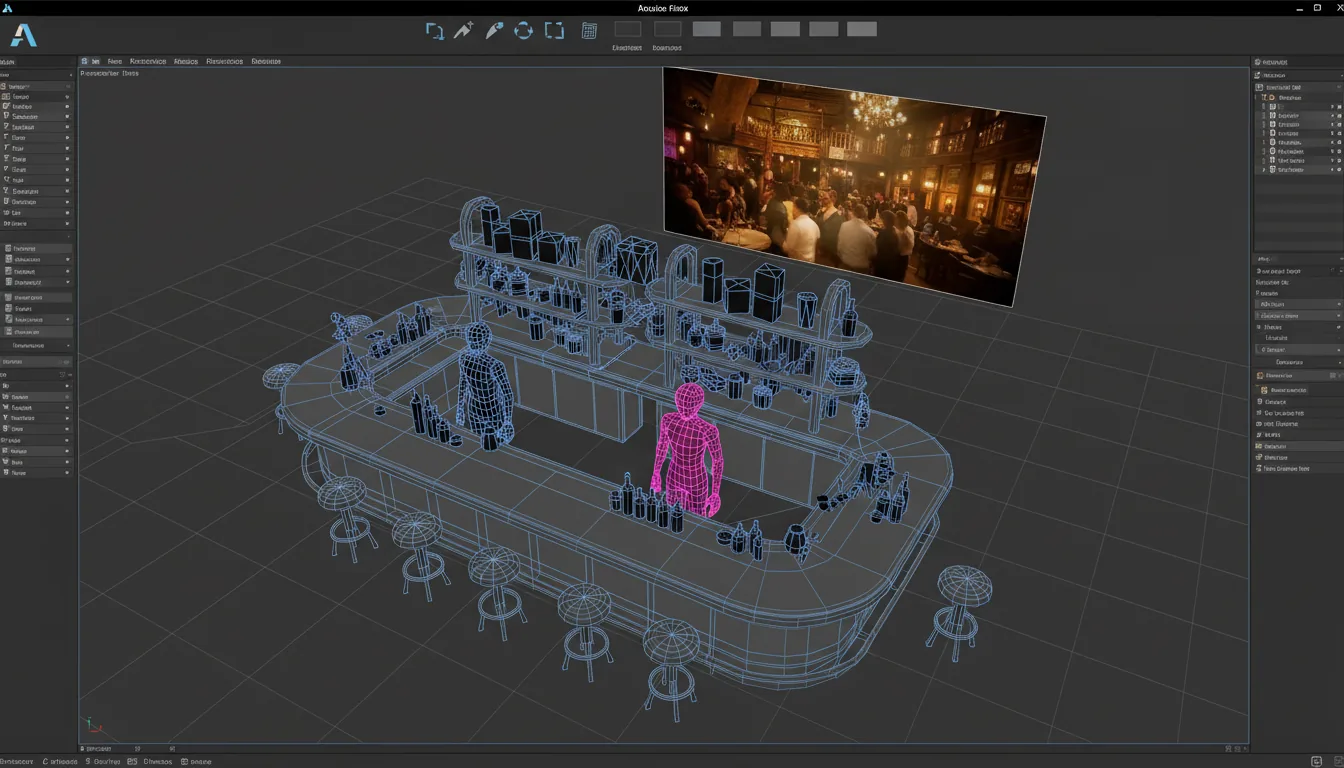This screenshot has height=768, width=1344.
Task: Toggle visibility of the top item in the outliner
Action: pos(1338,107)
